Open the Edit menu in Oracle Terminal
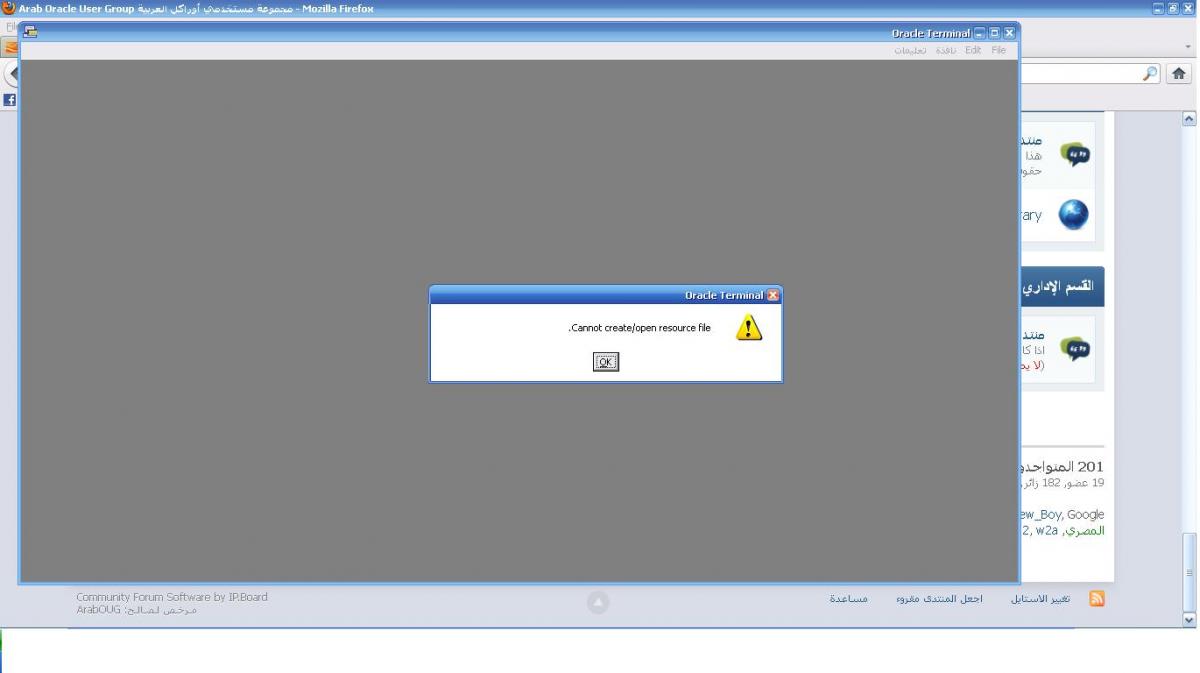Image resolution: width=1200 pixels, height=673 pixels. click(973, 50)
